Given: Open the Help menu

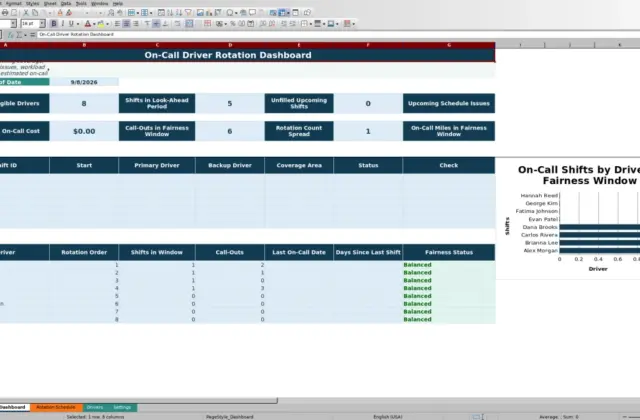Looking at the screenshot, I should [118, 3].
